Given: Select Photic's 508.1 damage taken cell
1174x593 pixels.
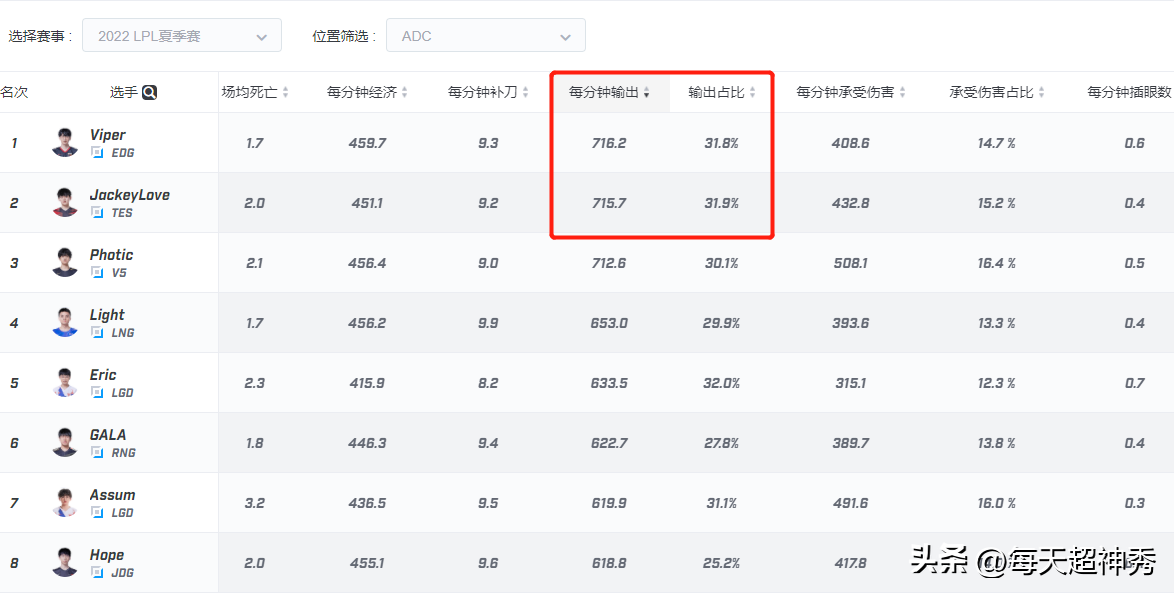Looking at the screenshot, I should pyautogui.click(x=851, y=263).
